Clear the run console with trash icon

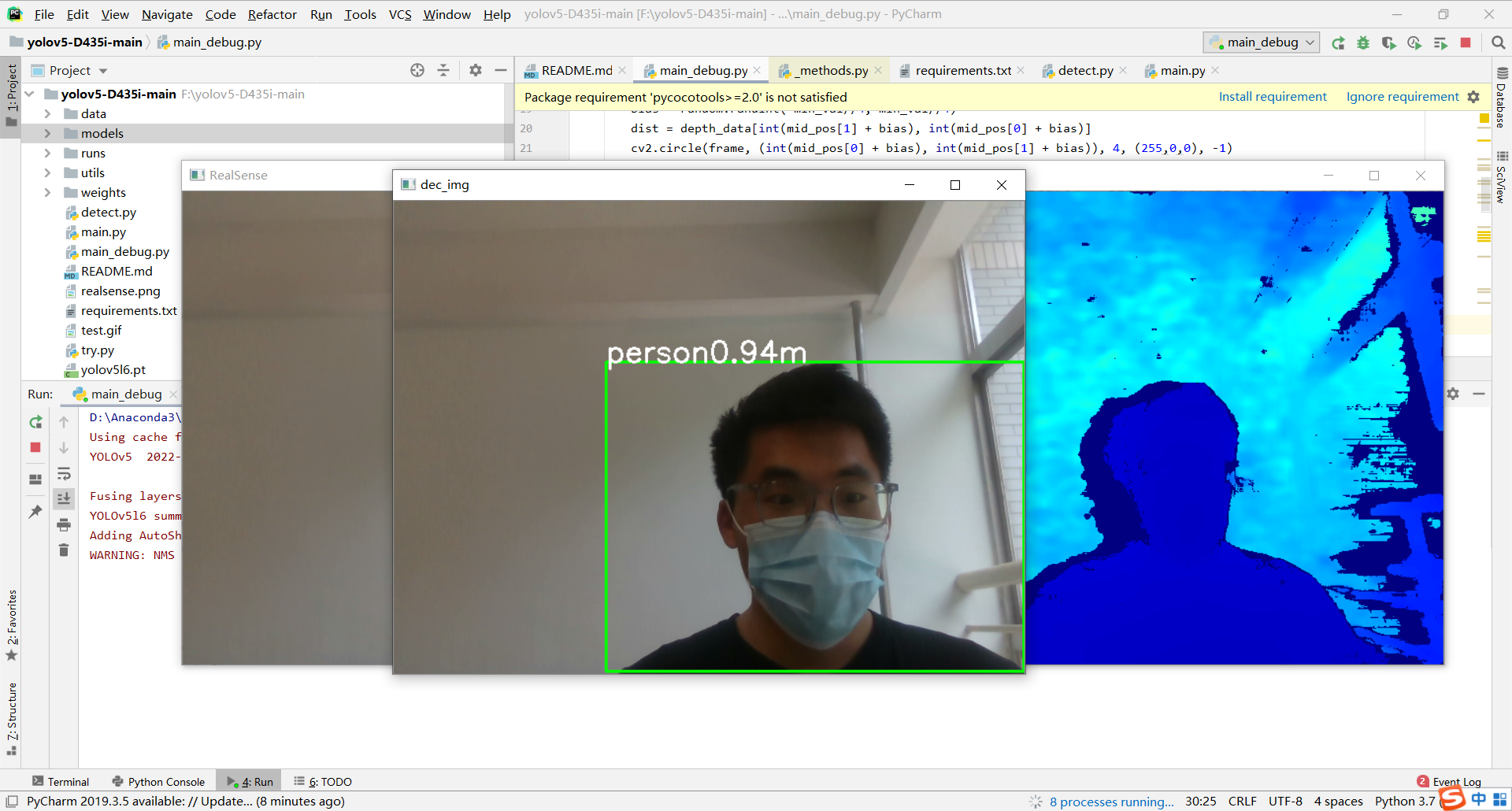(x=64, y=550)
